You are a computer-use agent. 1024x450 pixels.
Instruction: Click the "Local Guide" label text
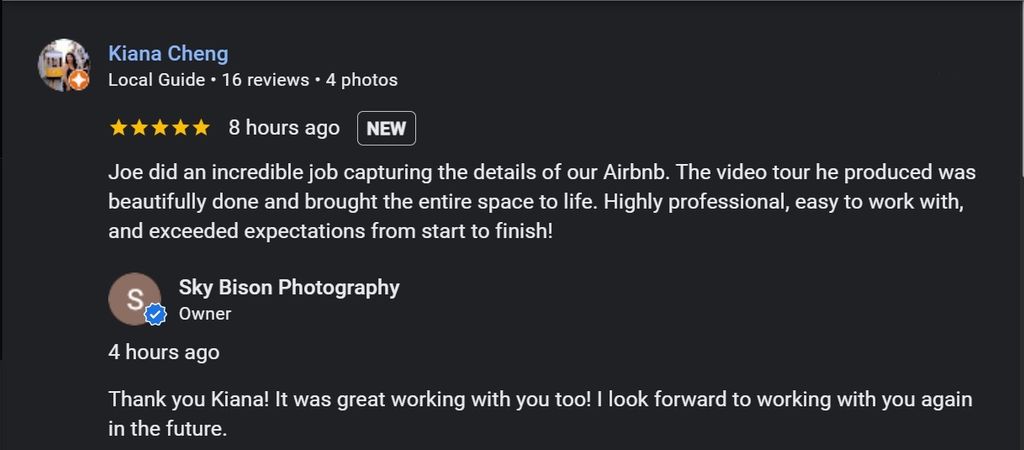pos(156,80)
